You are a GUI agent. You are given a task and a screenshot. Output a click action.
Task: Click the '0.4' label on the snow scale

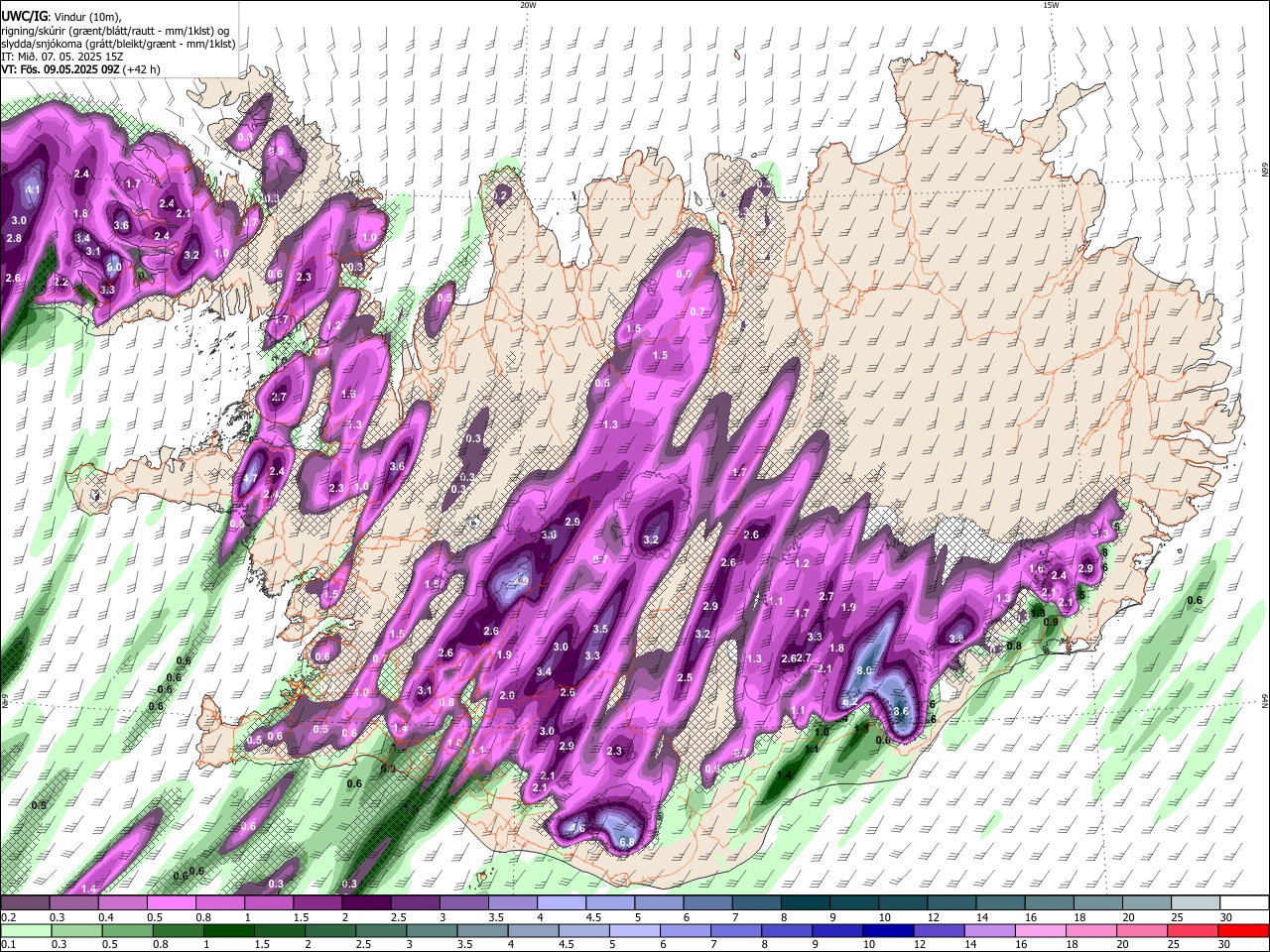[x=106, y=918]
